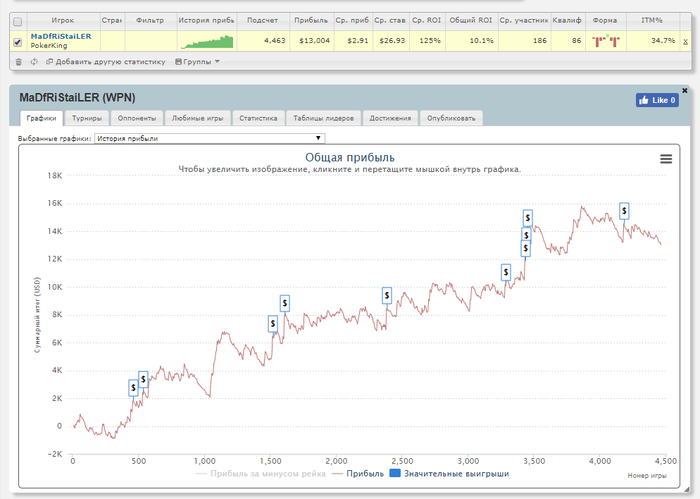This screenshot has height=499, width=700.
Task: Toggle the header select-all checkbox
Action: pyautogui.click(x=18, y=21)
